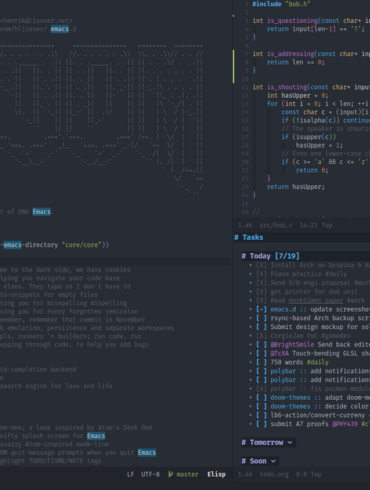Check the 750 words #daily checkbox
The height and width of the screenshot is (490, 370).
[262, 362]
